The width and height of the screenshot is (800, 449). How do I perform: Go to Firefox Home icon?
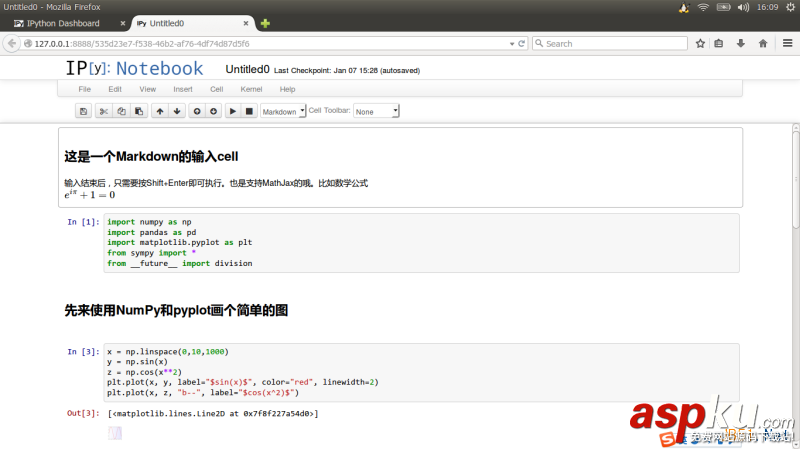click(x=763, y=43)
